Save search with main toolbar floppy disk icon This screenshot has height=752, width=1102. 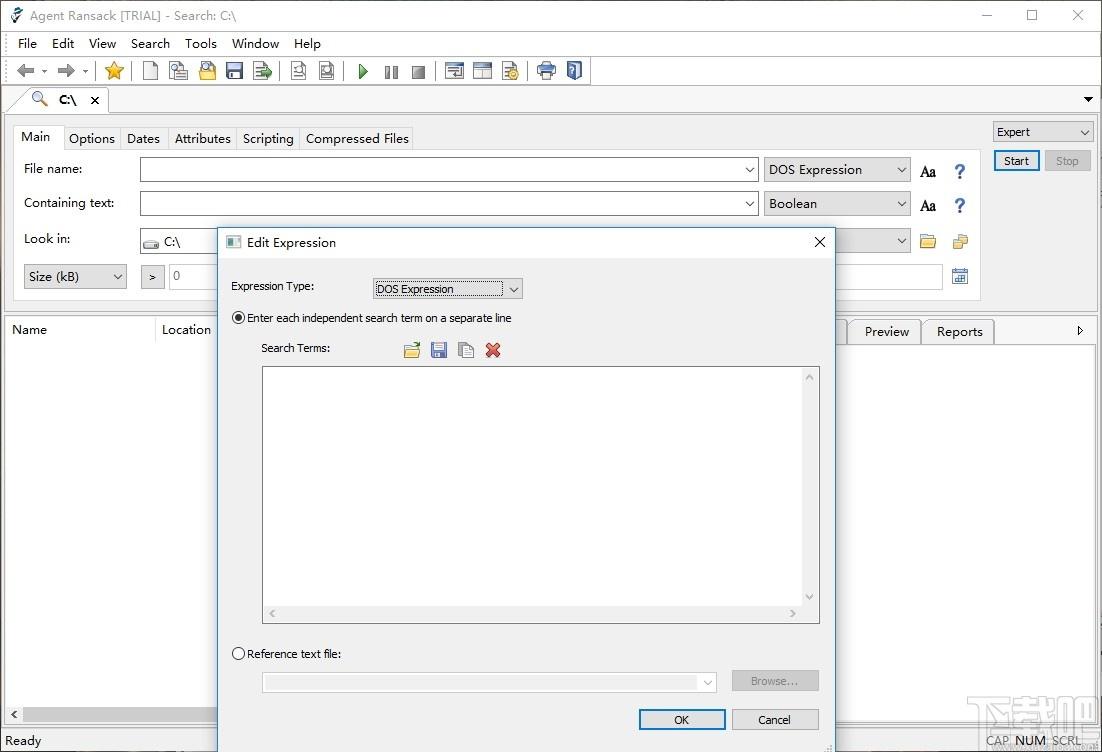point(234,70)
